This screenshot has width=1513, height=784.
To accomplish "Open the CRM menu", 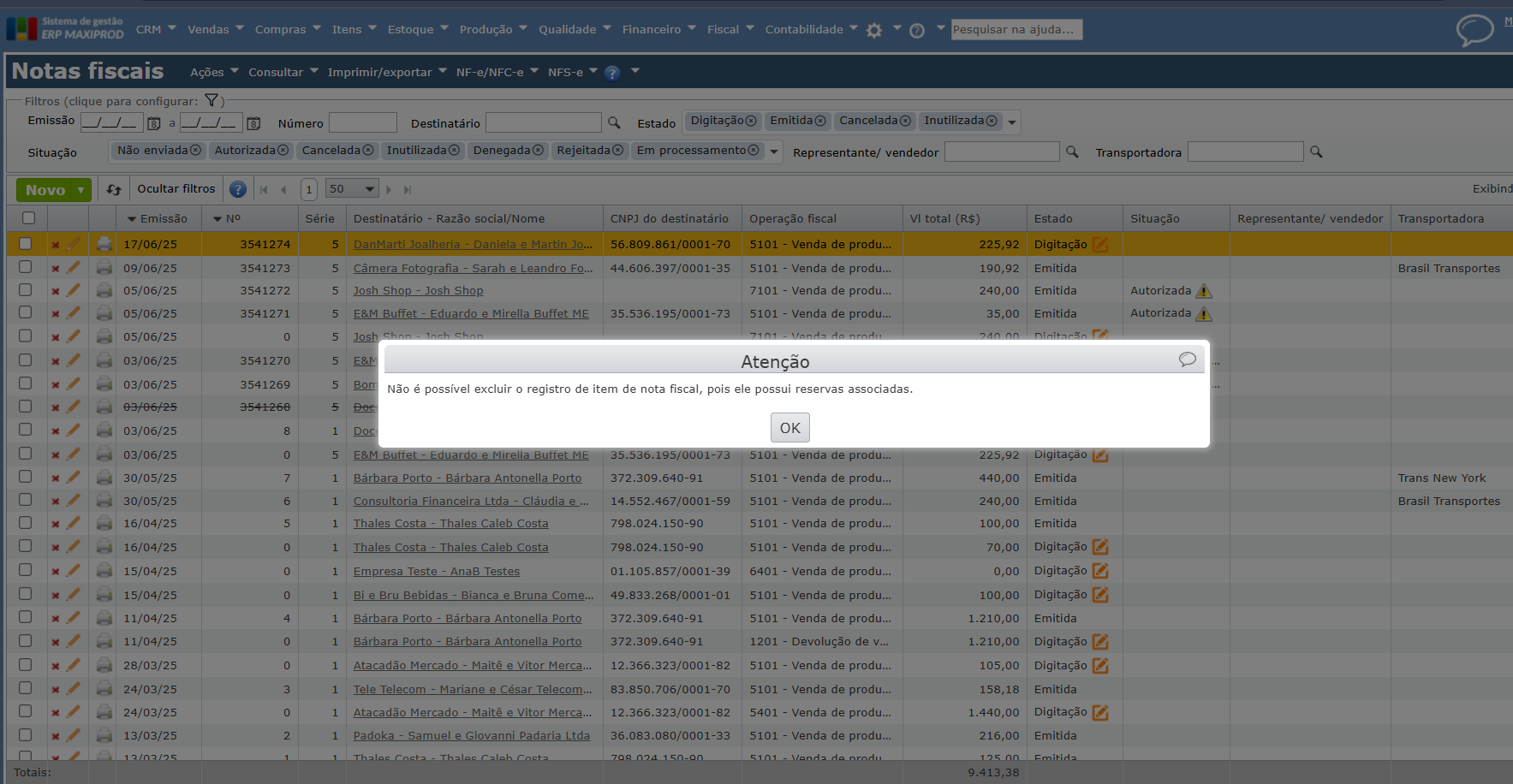I will pos(156,30).
